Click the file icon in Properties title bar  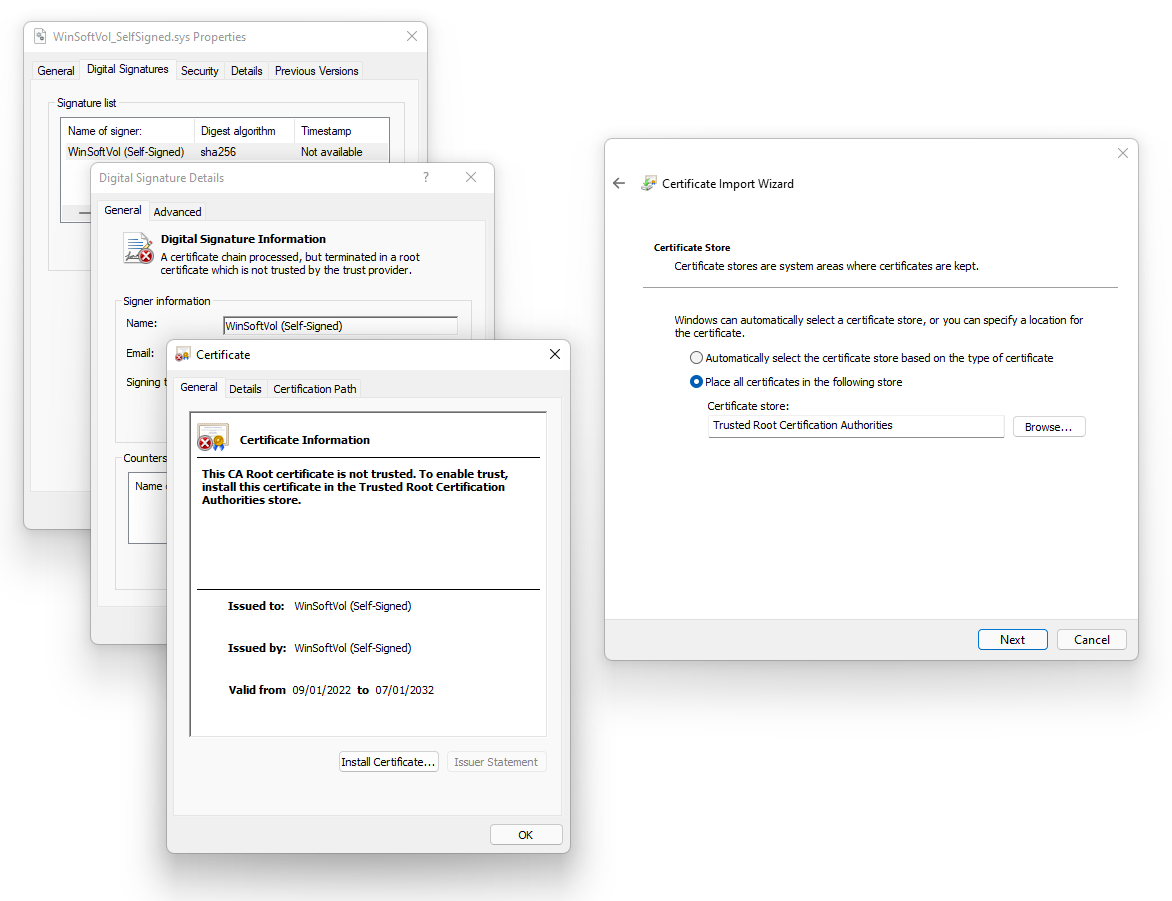(x=40, y=36)
